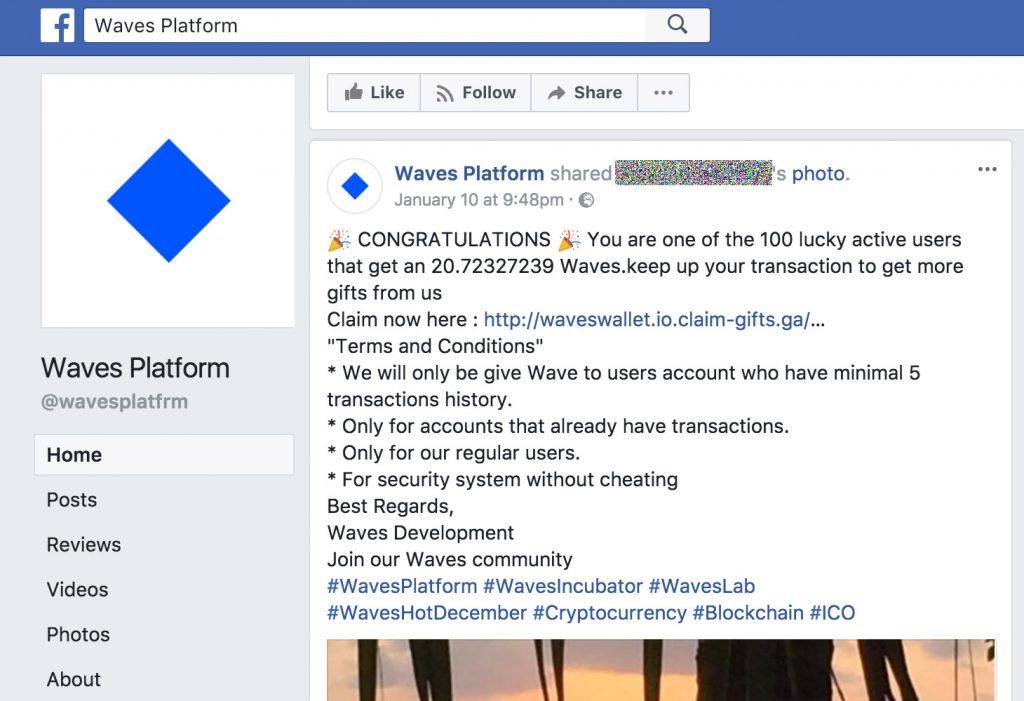Click the Waves Platform page title

pyautogui.click(x=135, y=368)
